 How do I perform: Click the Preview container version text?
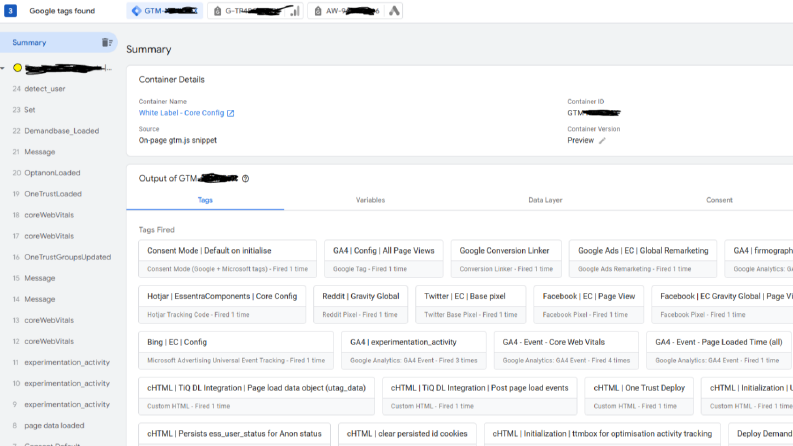tap(581, 141)
